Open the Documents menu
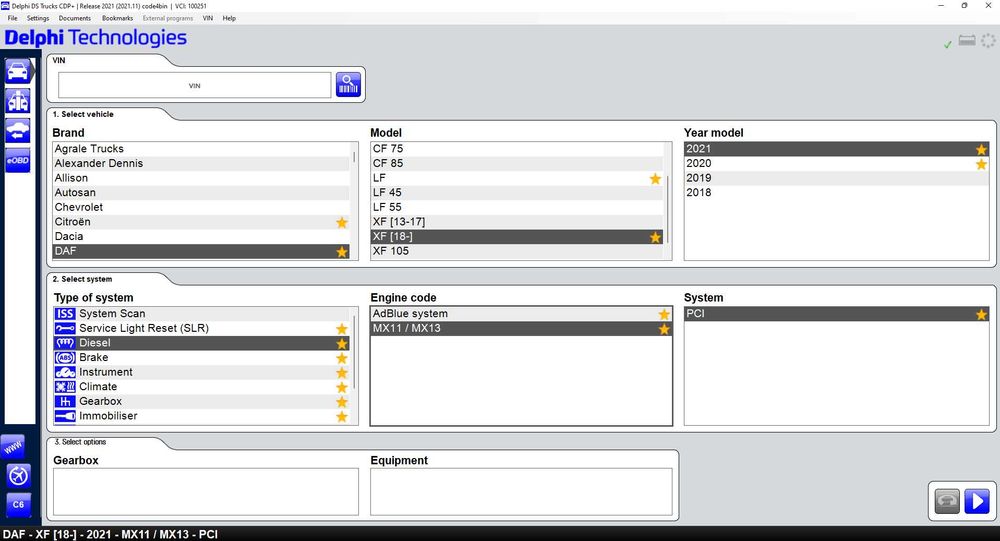This screenshot has height=541, width=1000. pyautogui.click(x=75, y=19)
